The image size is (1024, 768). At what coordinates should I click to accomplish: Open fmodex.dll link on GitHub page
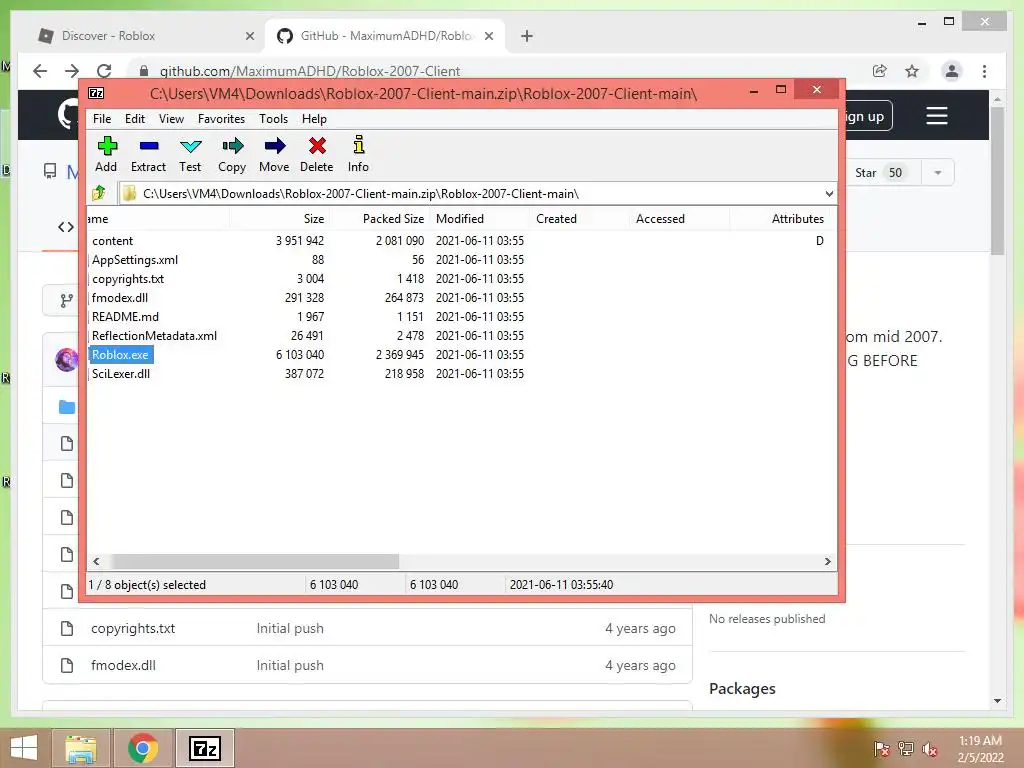(x=123, y=665)
